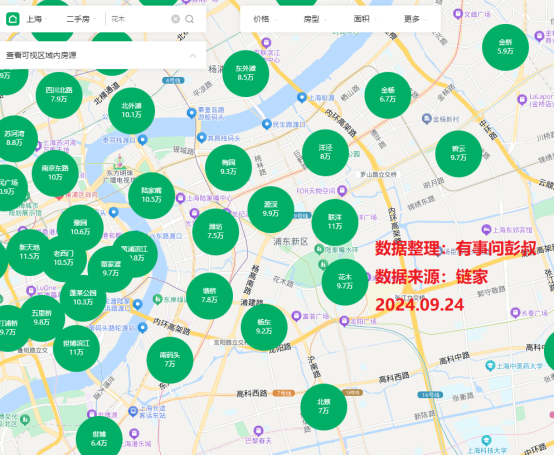Collapse the 查看可视区域内房源 panel chevron
Image resolution: width=554 pixels, height=455 pixels.
(x=193, y=55)
